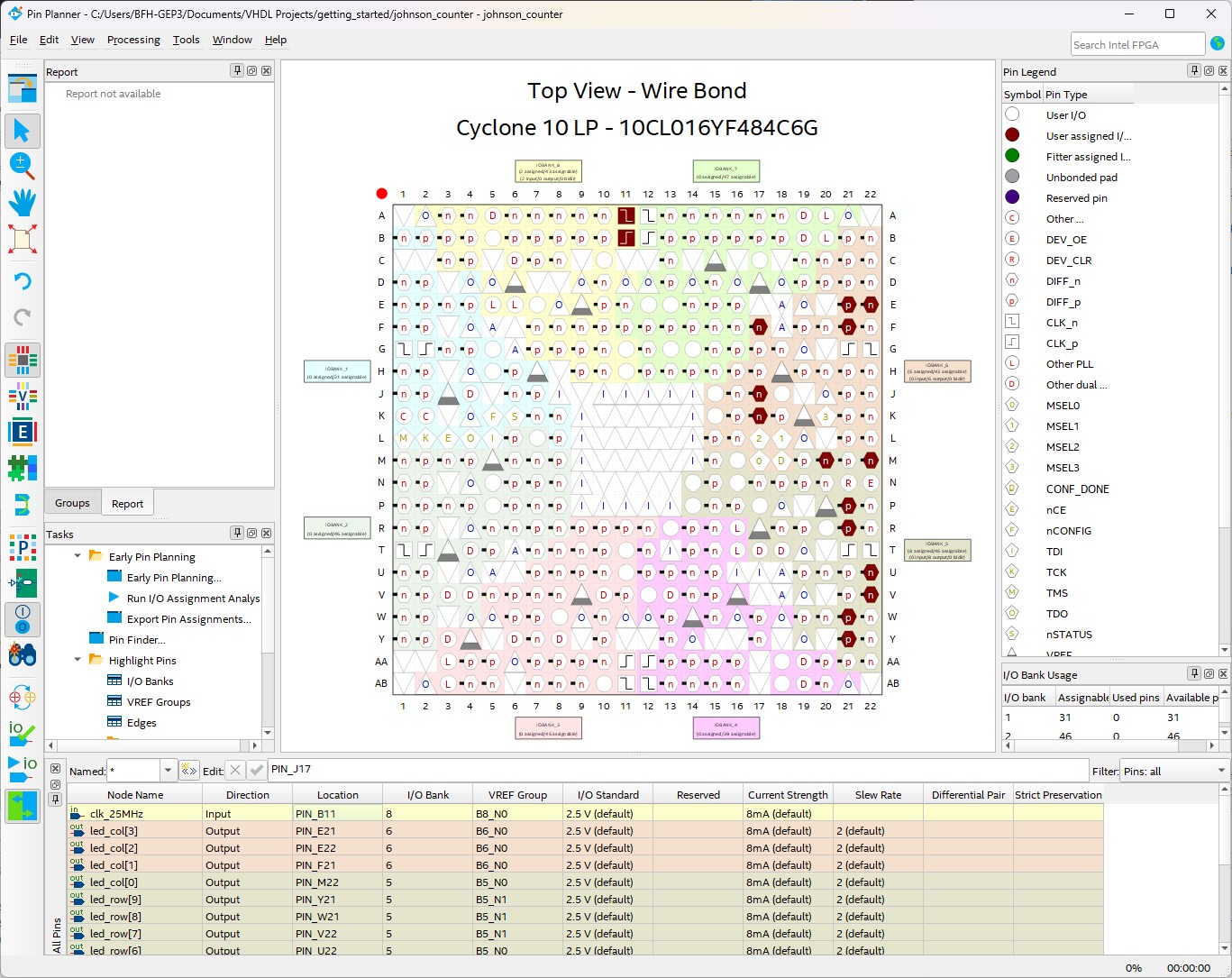Click the PIN_E22 location cell

[338, 848]
